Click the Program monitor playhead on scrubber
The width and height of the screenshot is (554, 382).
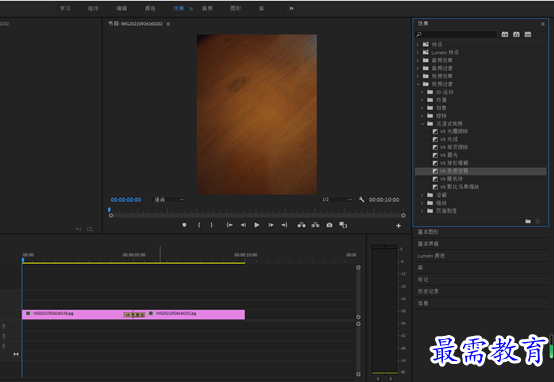point(109,210)
